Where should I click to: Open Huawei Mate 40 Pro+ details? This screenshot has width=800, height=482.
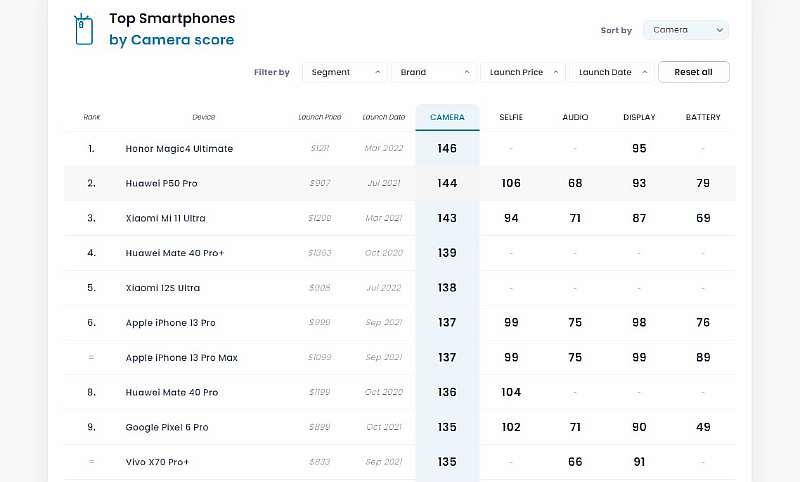pyautogui.click(x=175, y=253)
